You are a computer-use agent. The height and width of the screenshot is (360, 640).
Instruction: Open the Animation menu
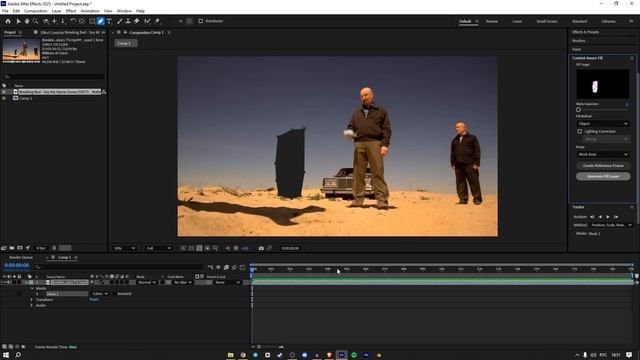pyautogui.click(x=90, y=11)
